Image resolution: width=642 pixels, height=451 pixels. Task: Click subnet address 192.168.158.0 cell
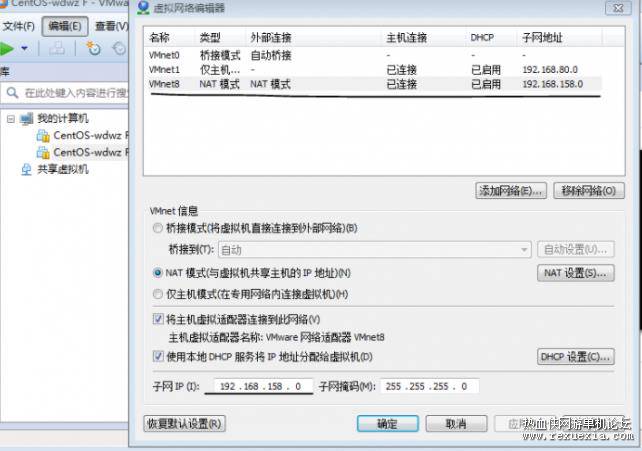553,84
